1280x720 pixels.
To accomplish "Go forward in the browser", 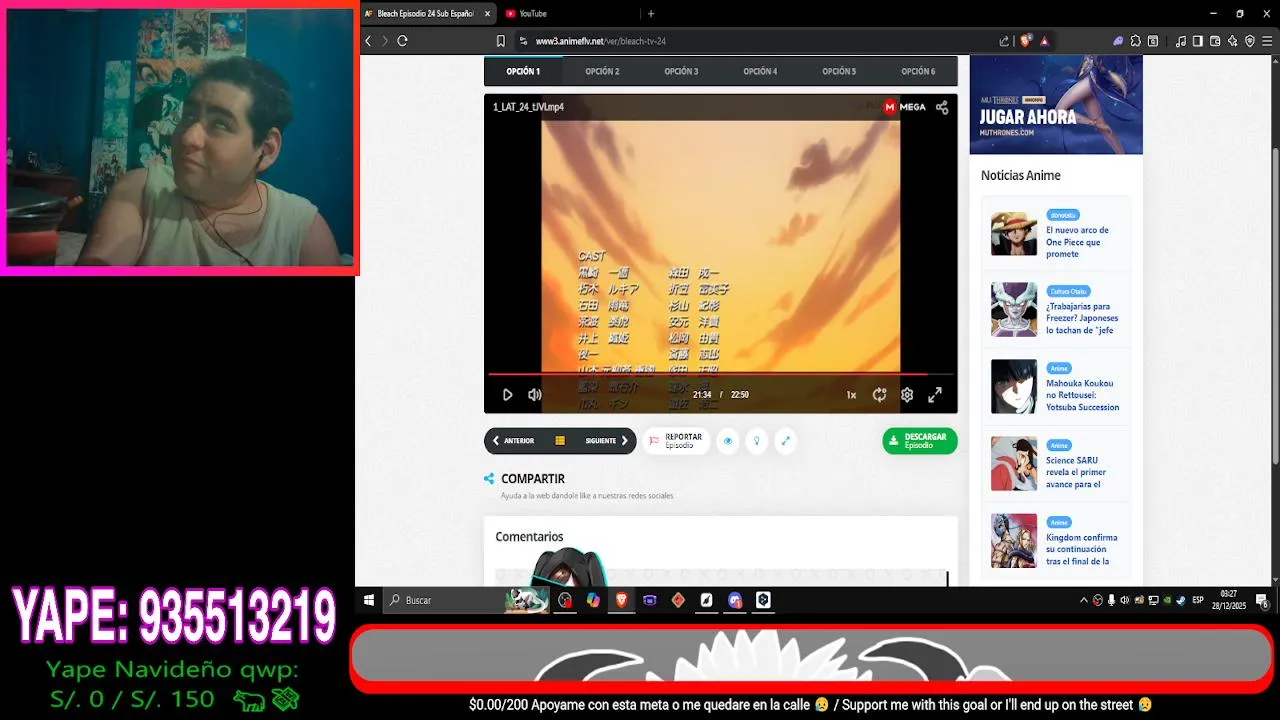I will 385,41.
